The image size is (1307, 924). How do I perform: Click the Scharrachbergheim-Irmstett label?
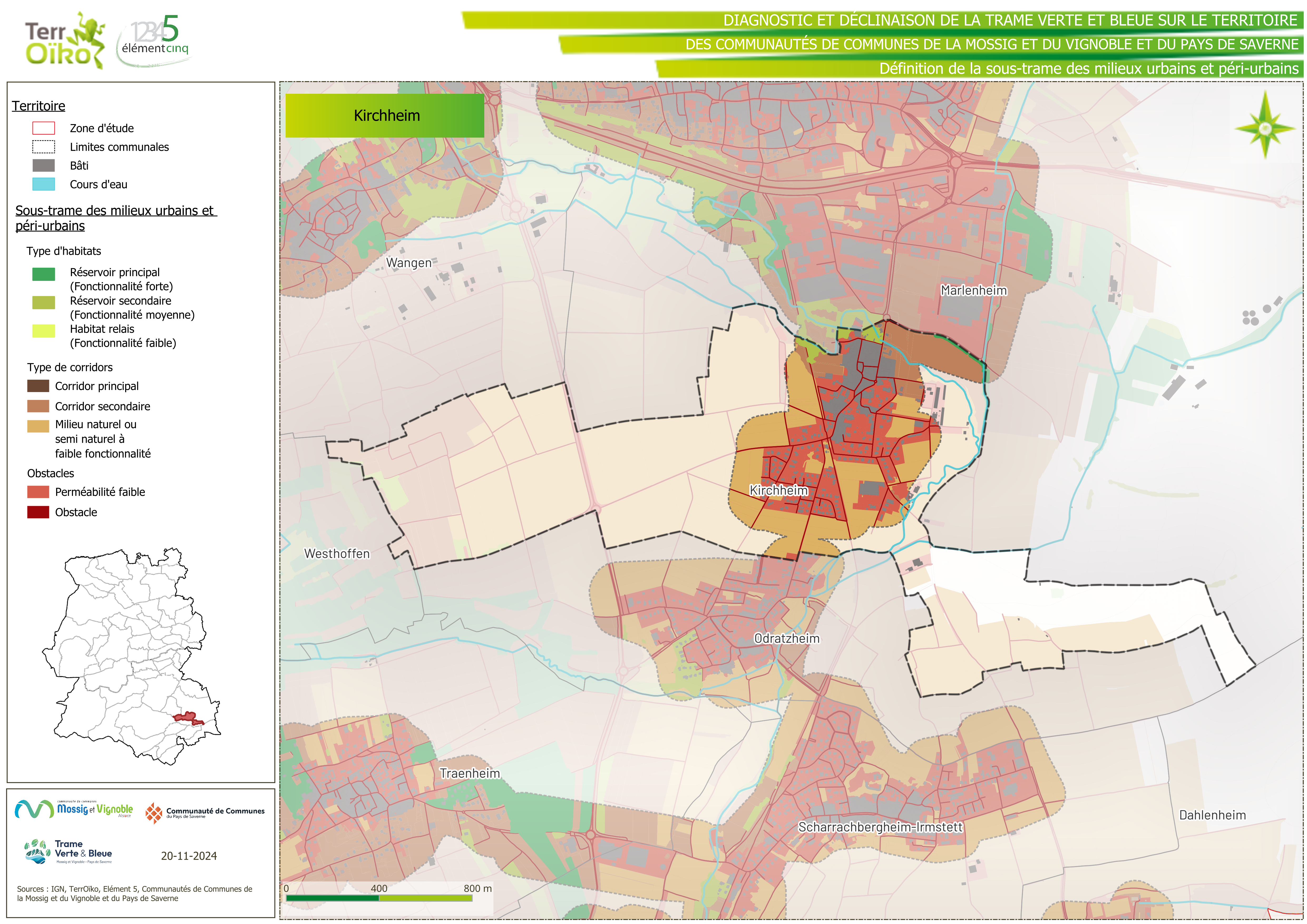(x=880, y=827)
